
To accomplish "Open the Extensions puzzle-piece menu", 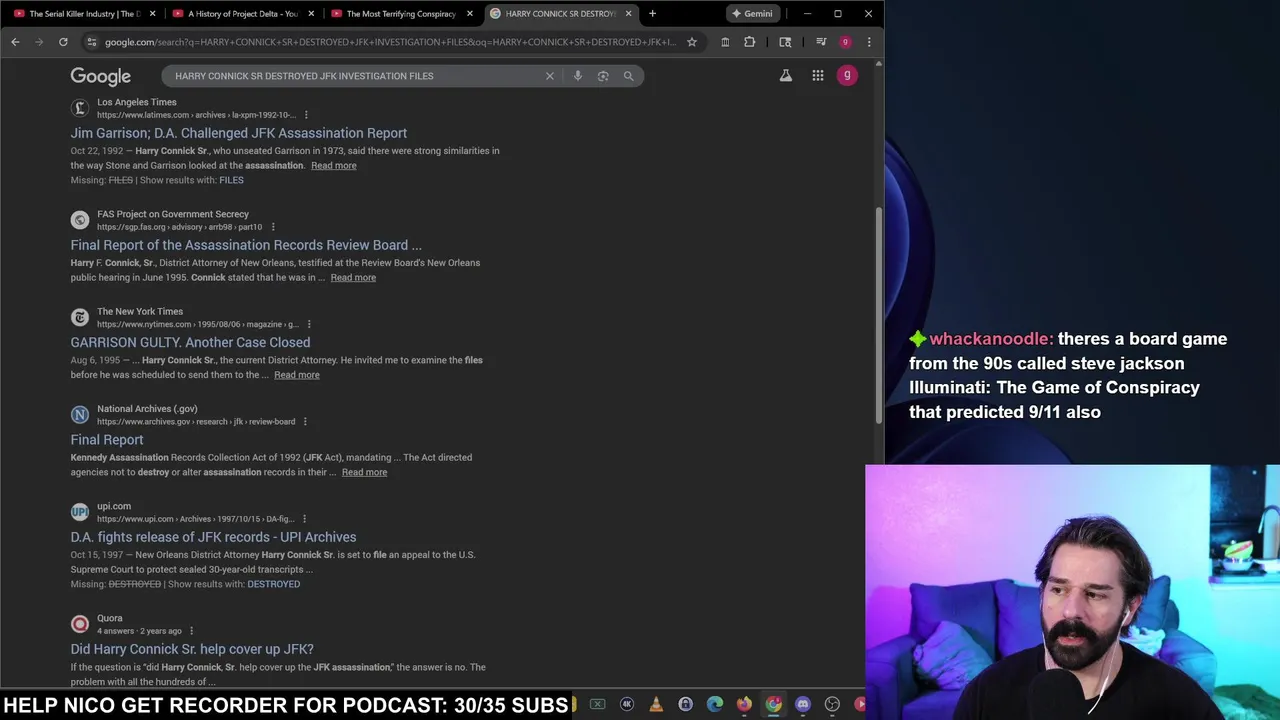I will coord(749,42).
